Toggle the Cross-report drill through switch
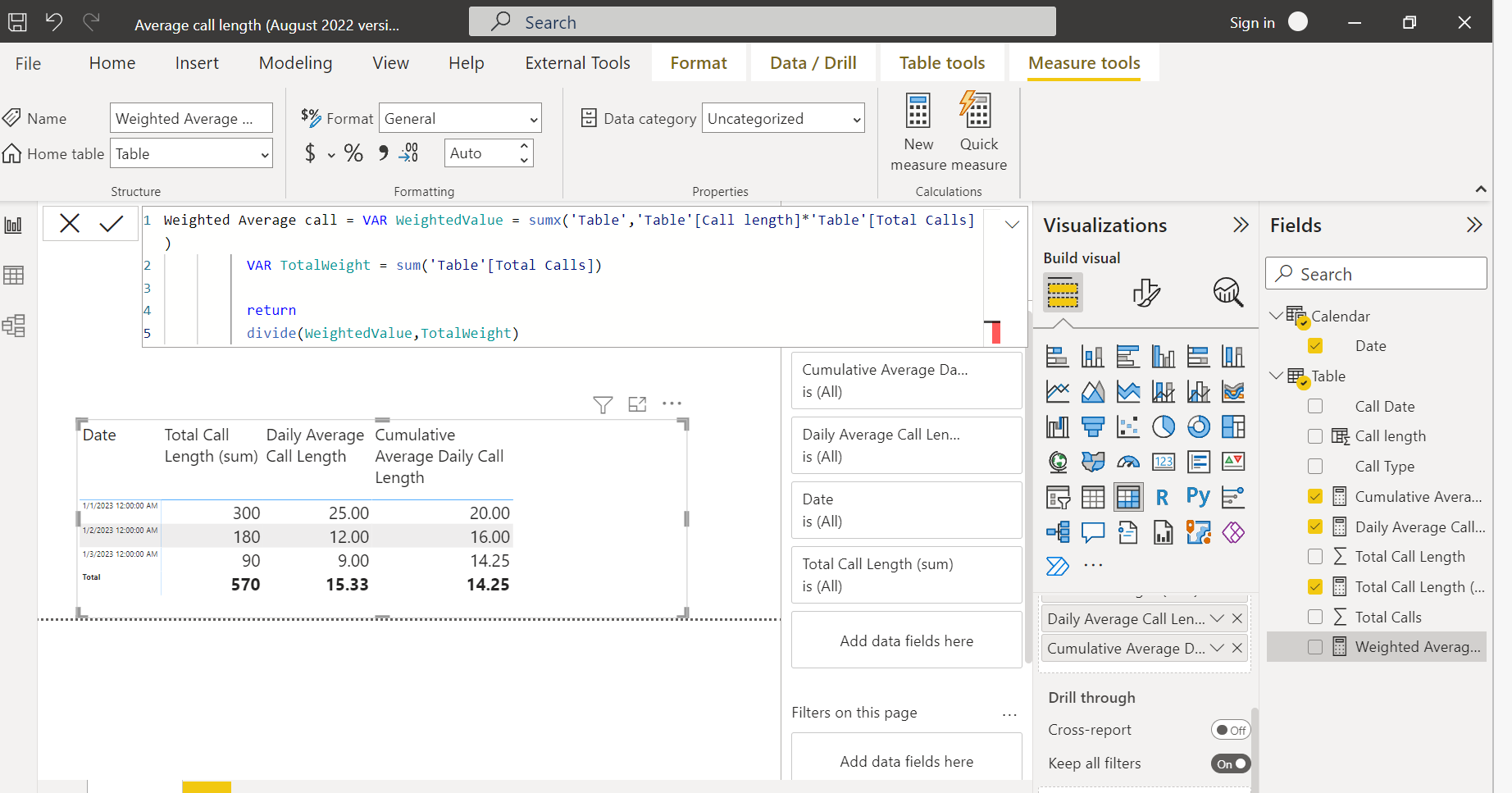The image size is (1512, 793). [1231, 730]
